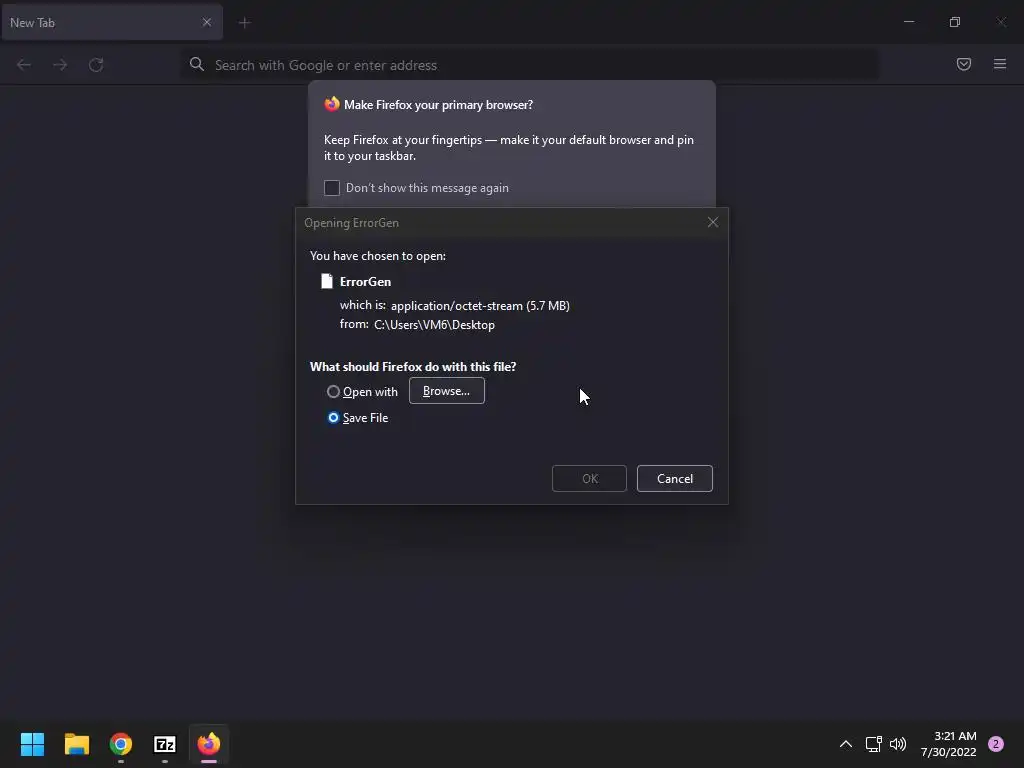This screenshot has width=1024, height=768.
Task: Click Make Firefox your primary browser heading
Action: point(438,104)
